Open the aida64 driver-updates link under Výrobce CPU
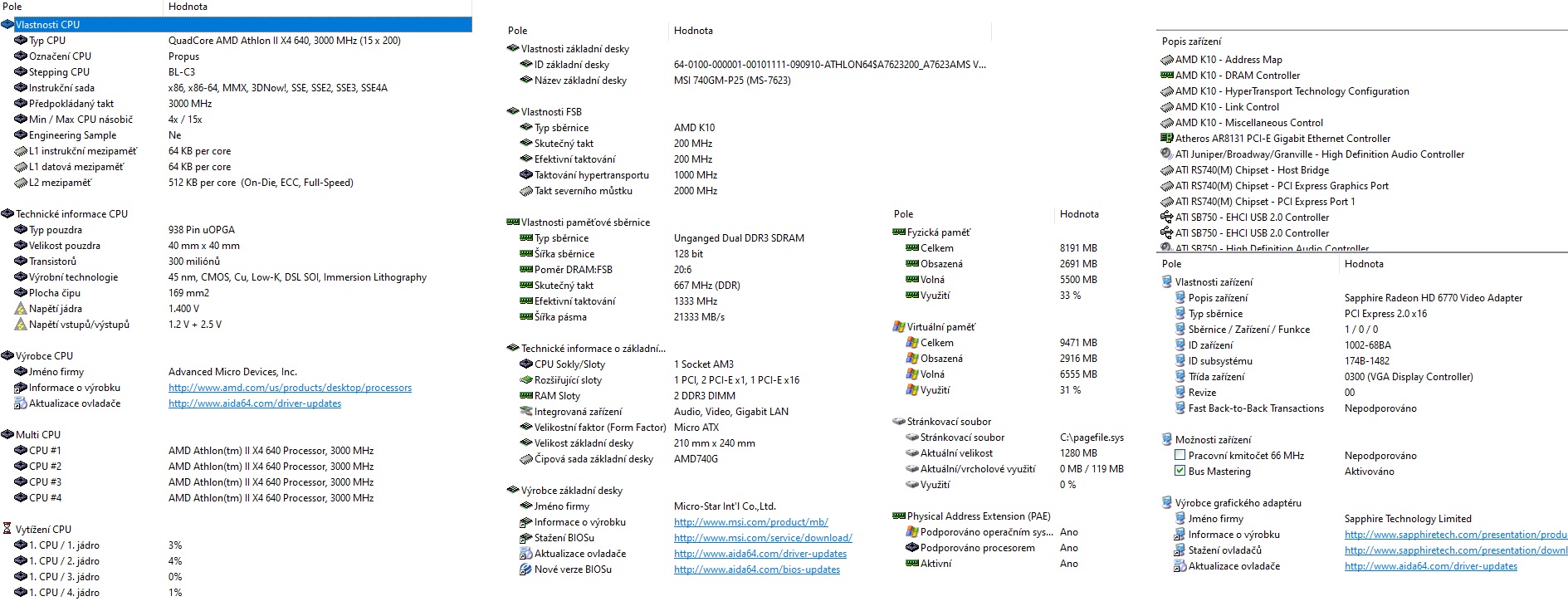 coord(255,403)
